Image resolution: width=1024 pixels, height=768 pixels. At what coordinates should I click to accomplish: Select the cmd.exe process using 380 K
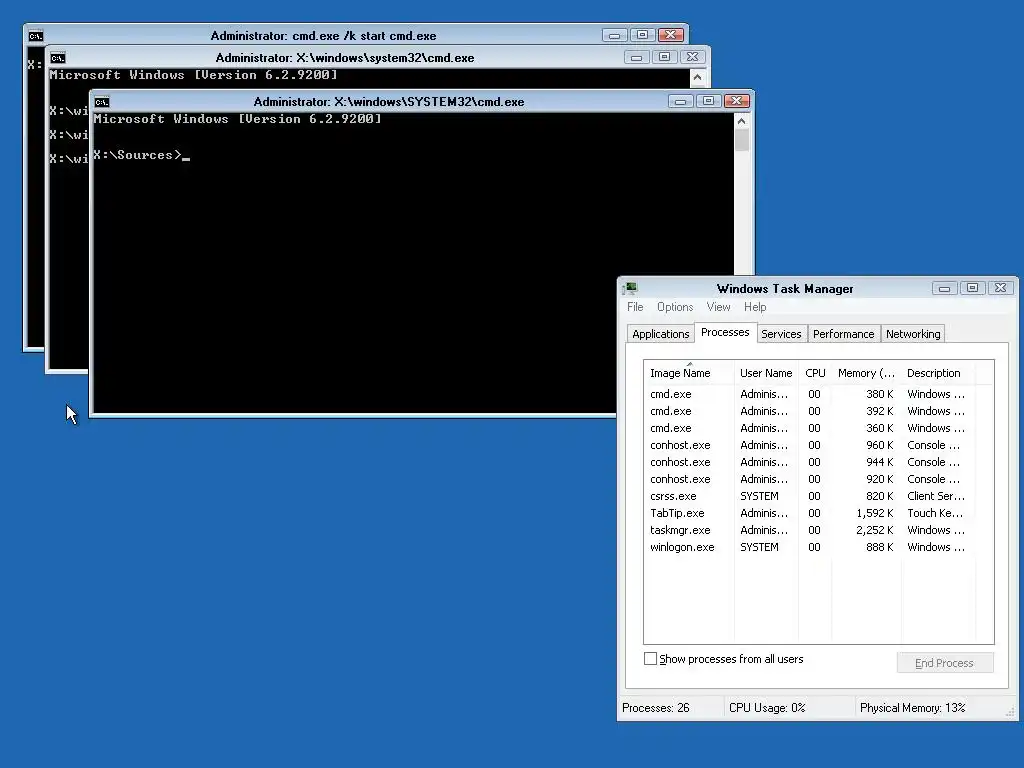(x=810, y=394)
